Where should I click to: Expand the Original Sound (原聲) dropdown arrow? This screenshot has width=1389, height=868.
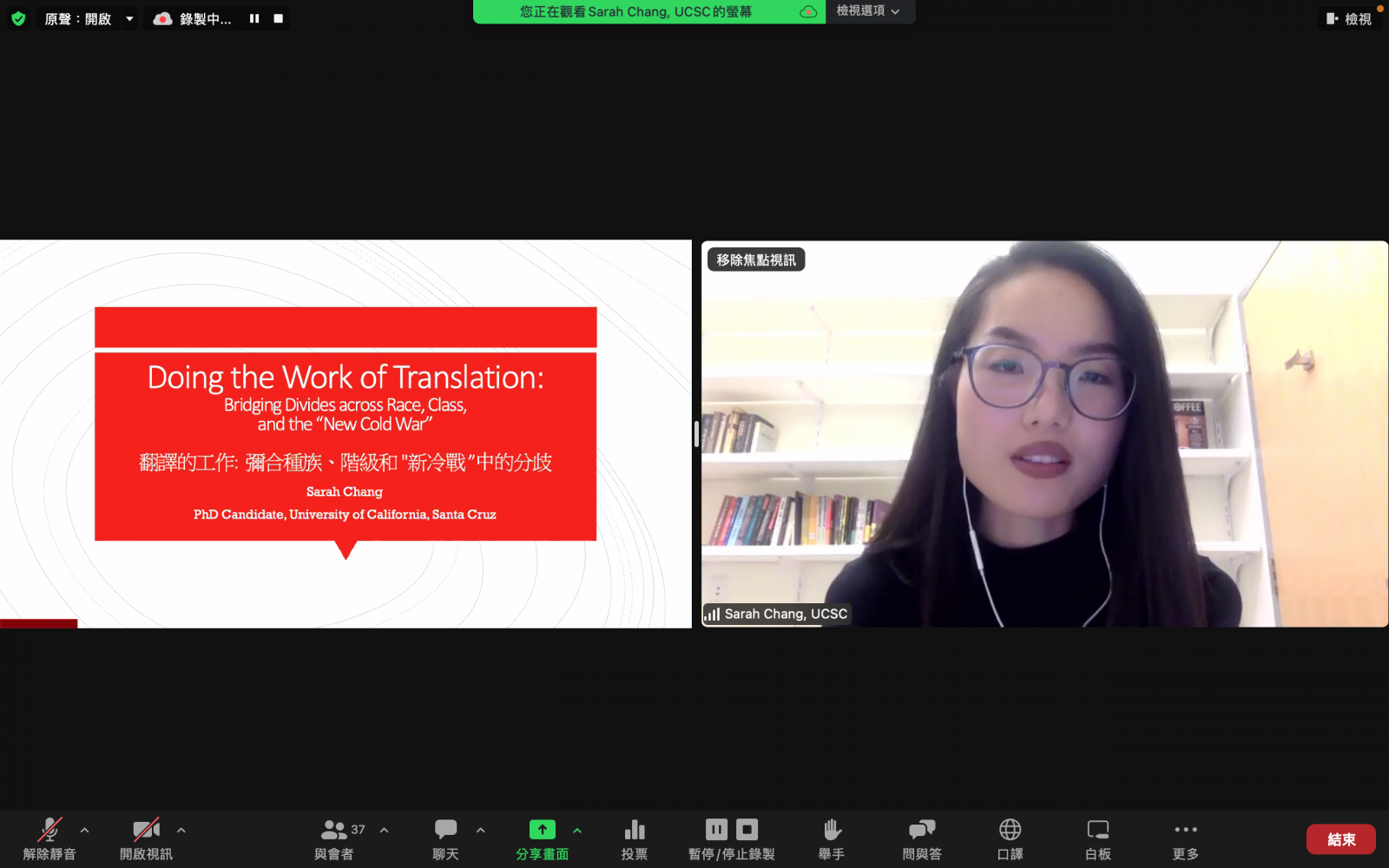(129, 18)
